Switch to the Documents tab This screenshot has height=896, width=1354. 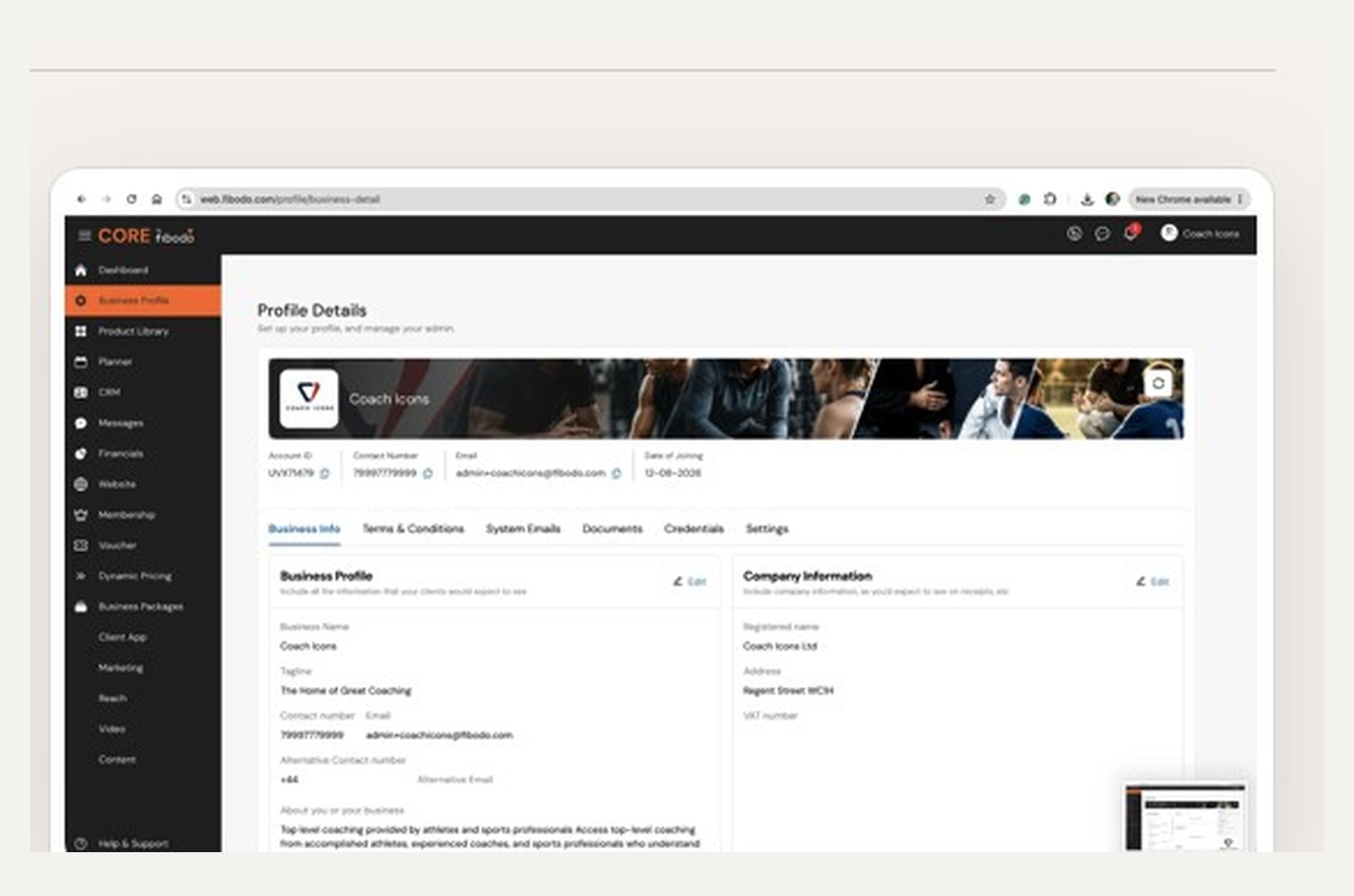coord(612,529)
